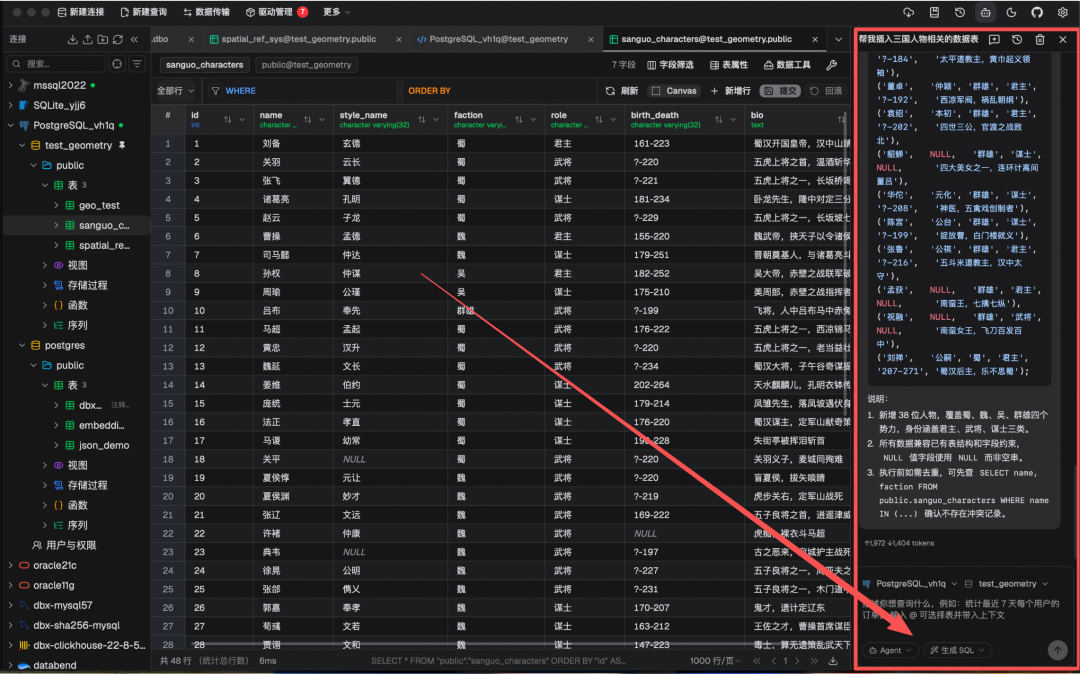Open the Agent mode dropdown
The width and height of the screenshot is (1080, 674).
coord(890,650)
